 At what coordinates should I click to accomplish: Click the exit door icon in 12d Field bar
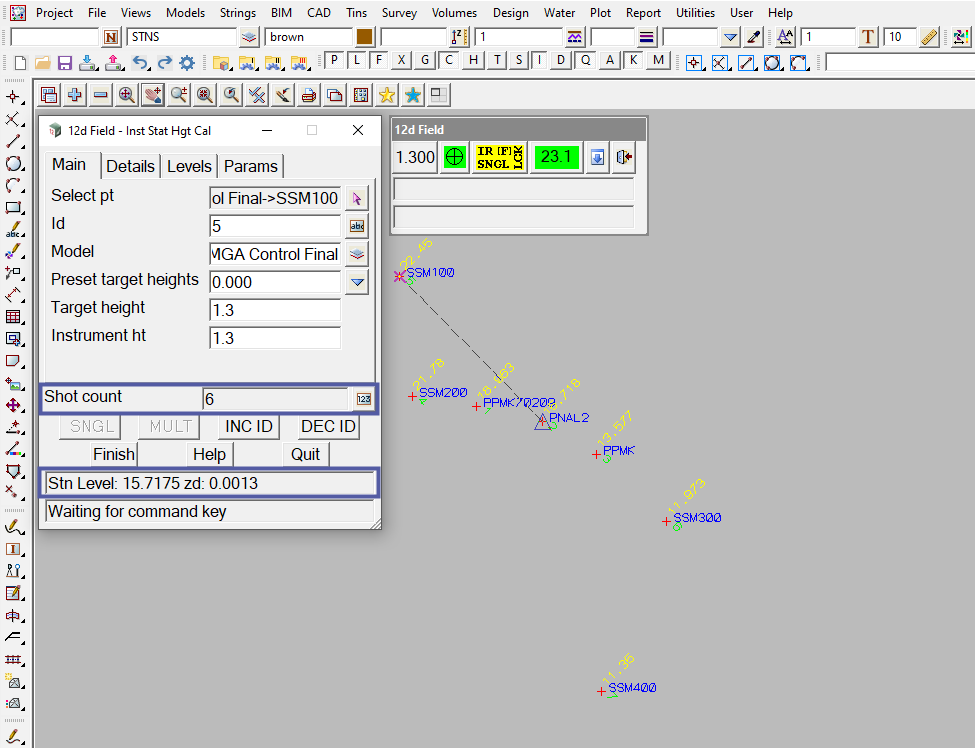(x=624, y=157)
